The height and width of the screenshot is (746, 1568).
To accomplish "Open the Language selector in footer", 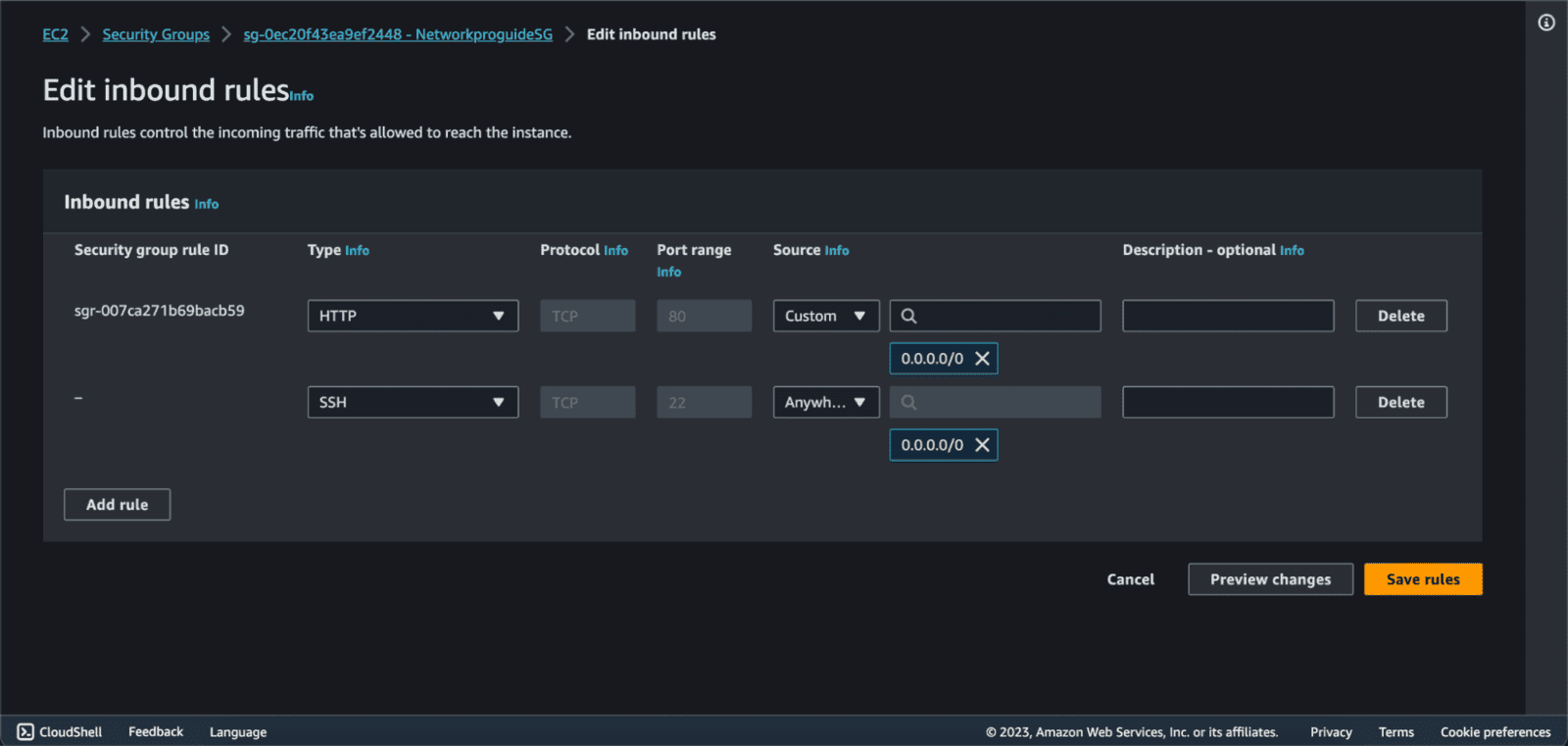I will [238, 732].
